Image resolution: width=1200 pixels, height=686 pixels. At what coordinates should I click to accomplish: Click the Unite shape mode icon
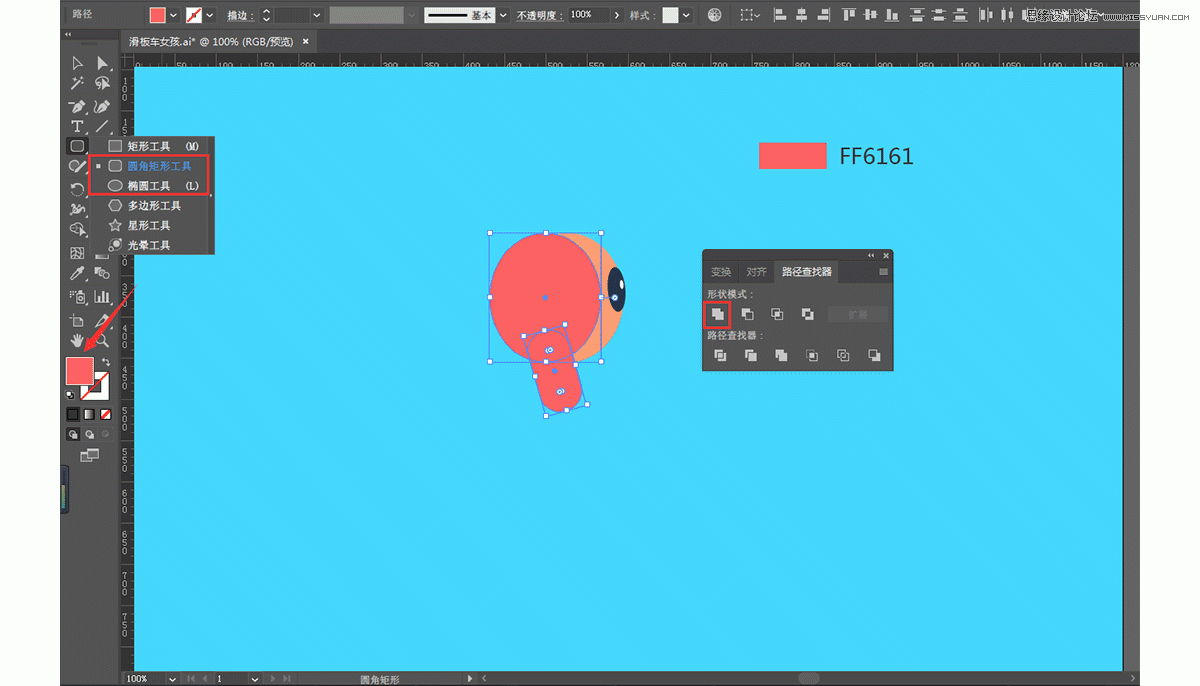coord(717,314)
